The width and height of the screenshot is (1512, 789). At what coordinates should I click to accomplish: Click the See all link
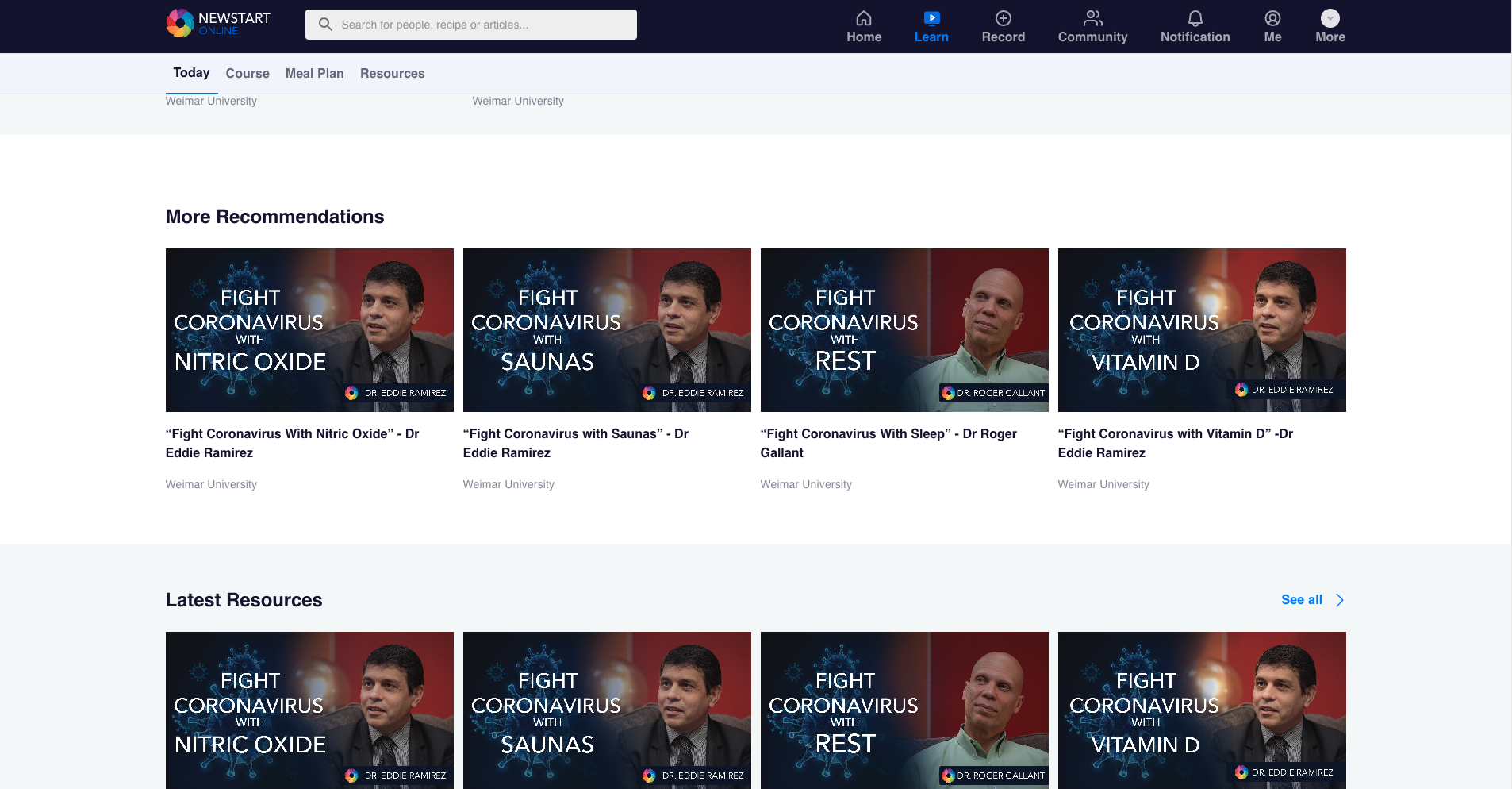[x=1301, y=600]
